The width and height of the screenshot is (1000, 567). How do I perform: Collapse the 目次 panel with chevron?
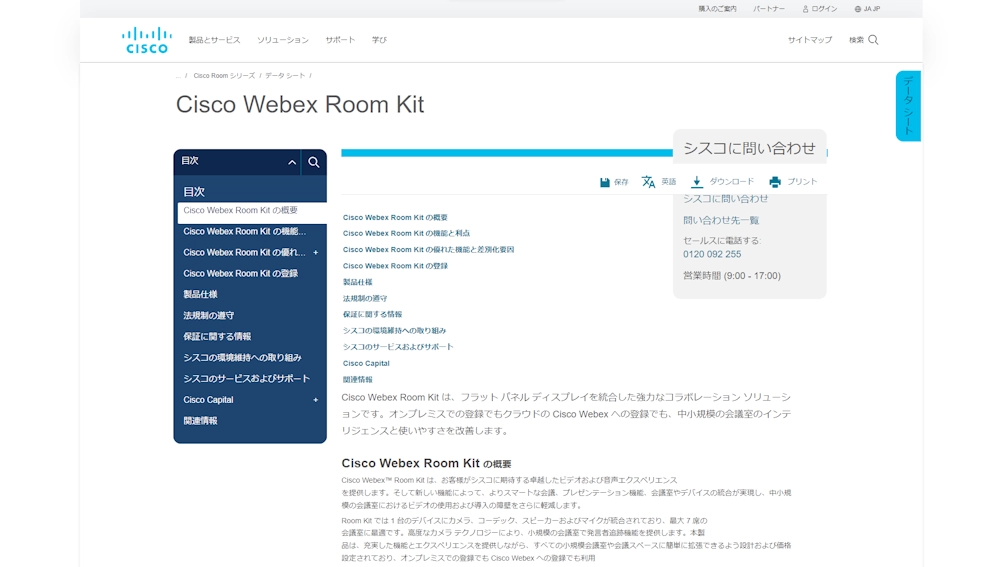[292, 162]
